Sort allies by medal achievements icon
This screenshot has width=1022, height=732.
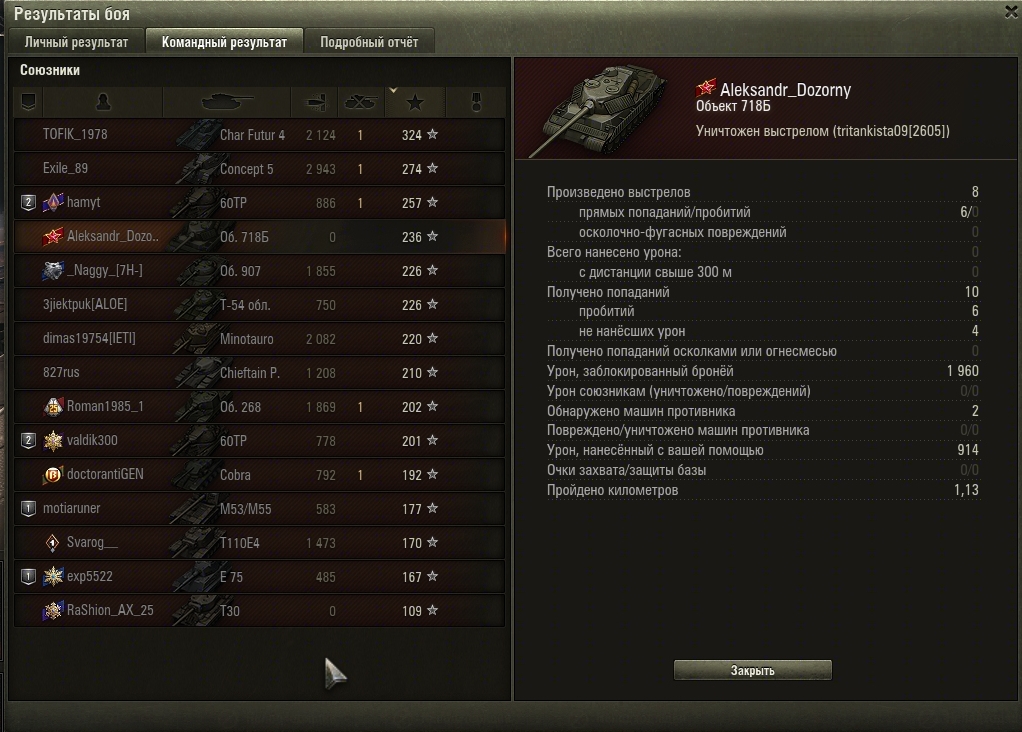(476, 102)
